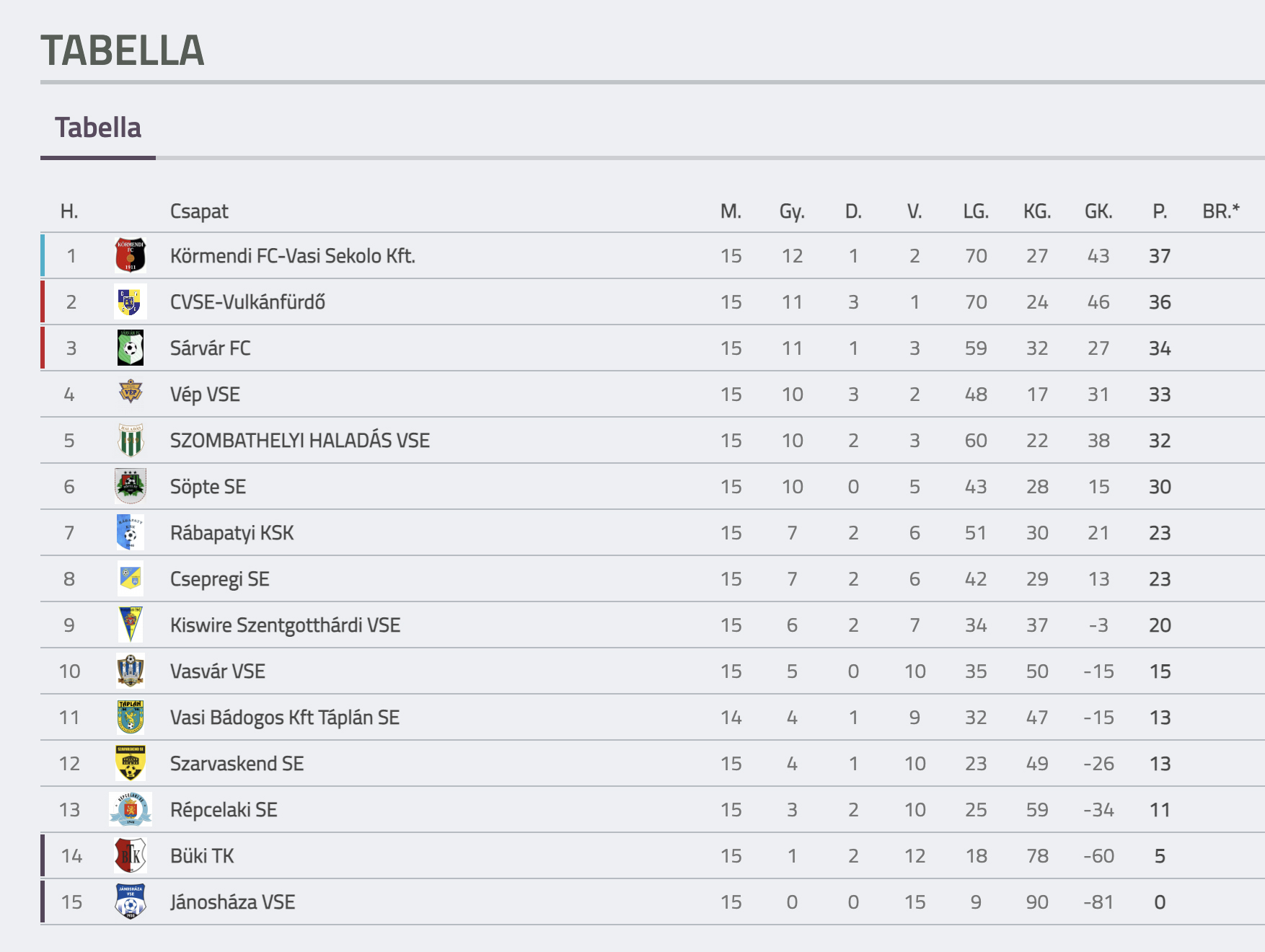Screen dimensions: 1265x952
Task: Click the Söpte SE club badge
Action: pos(131,486)
